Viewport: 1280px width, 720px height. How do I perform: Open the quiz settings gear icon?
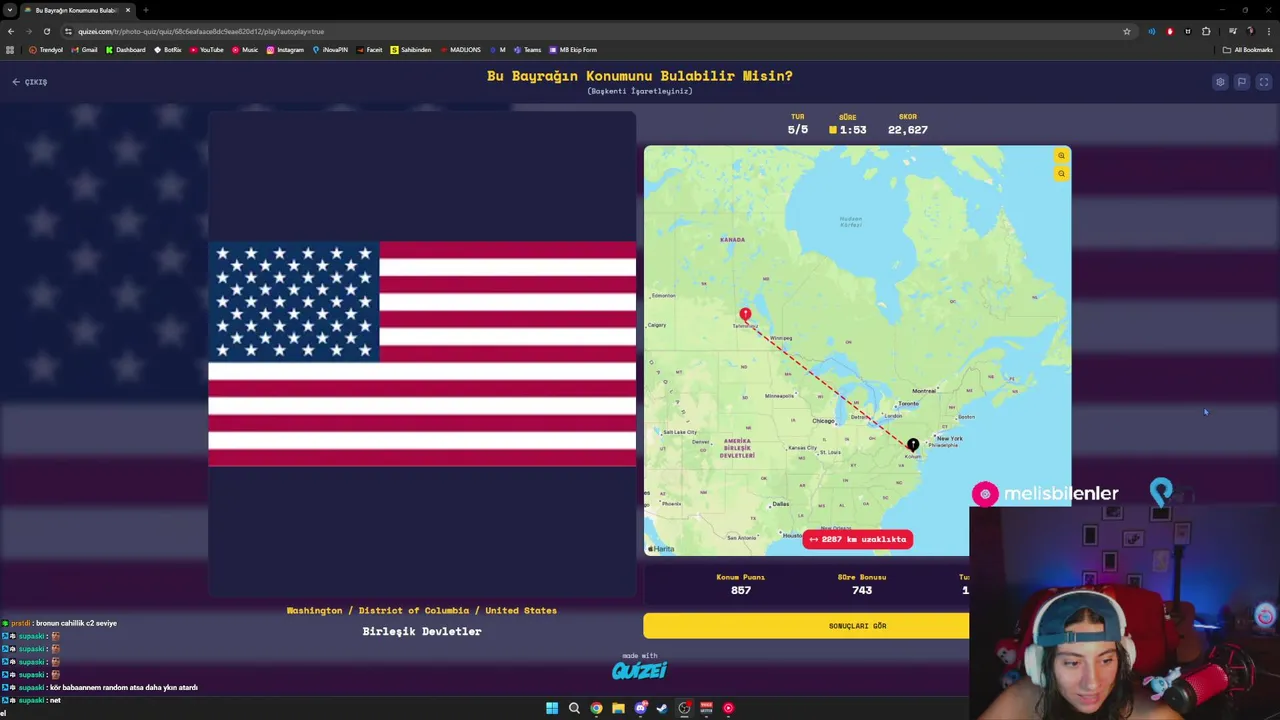[x=1220, y=82]
